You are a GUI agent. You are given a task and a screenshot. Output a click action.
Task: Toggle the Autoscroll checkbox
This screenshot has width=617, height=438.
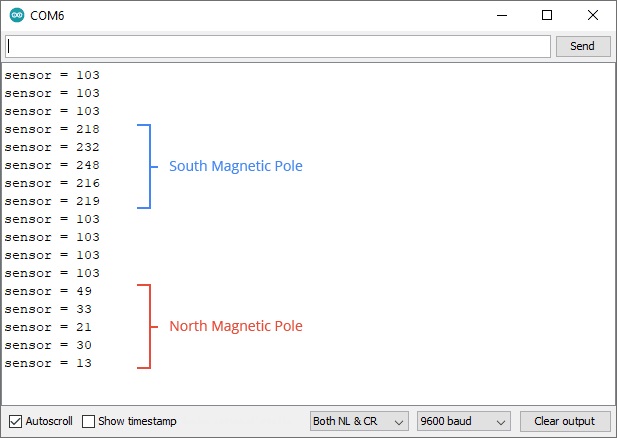[15, 421]
